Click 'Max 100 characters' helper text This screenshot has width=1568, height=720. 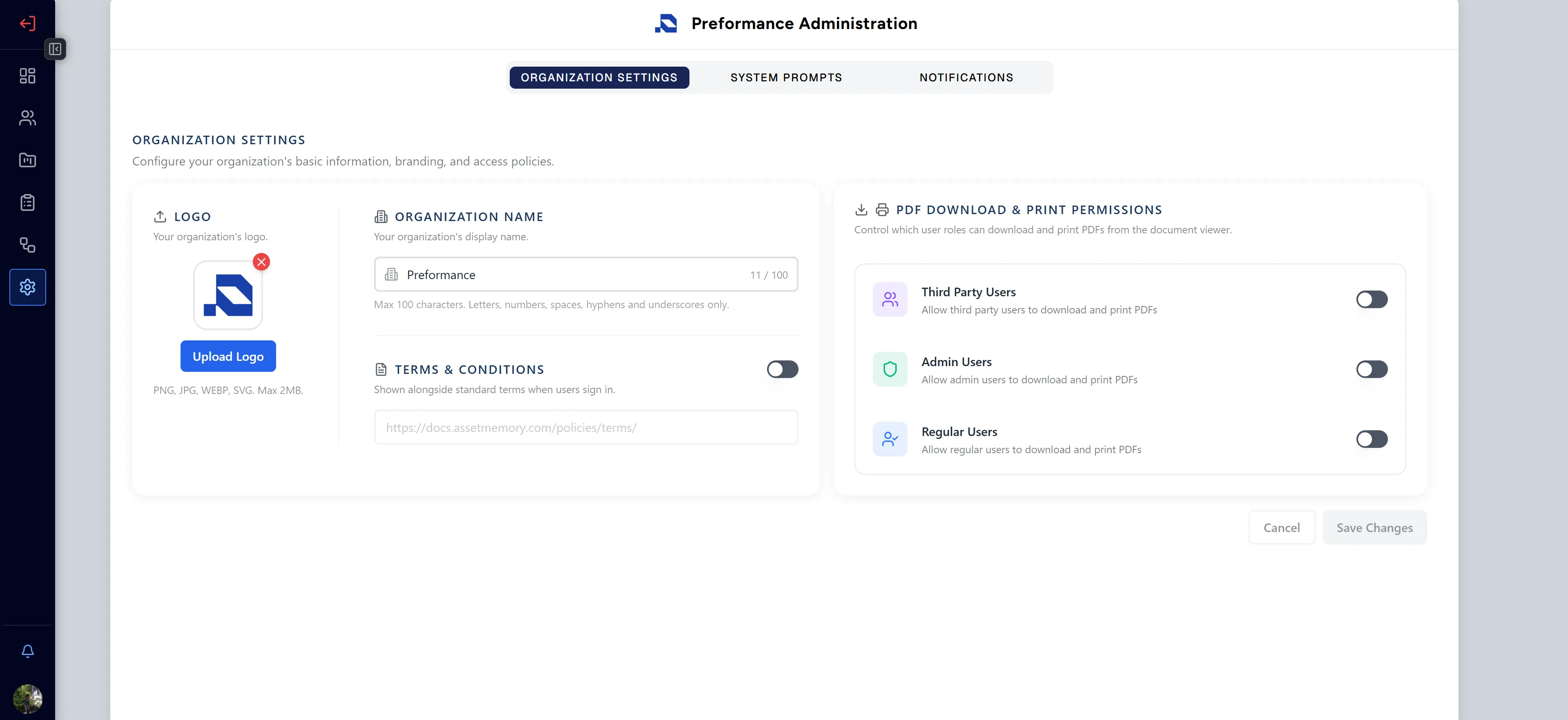551,304
